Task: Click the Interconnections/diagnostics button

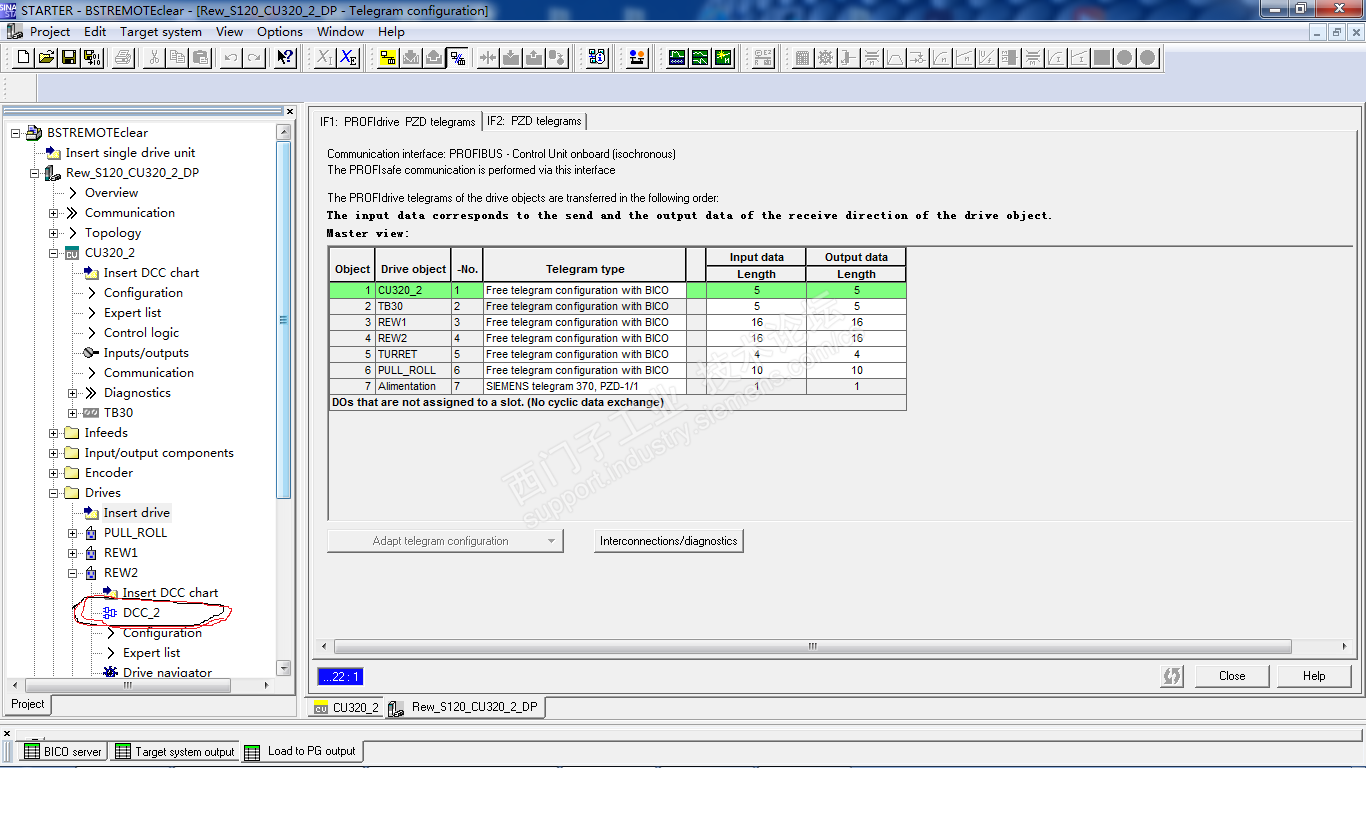Action: pyautogui.click(x=669, y=541)
